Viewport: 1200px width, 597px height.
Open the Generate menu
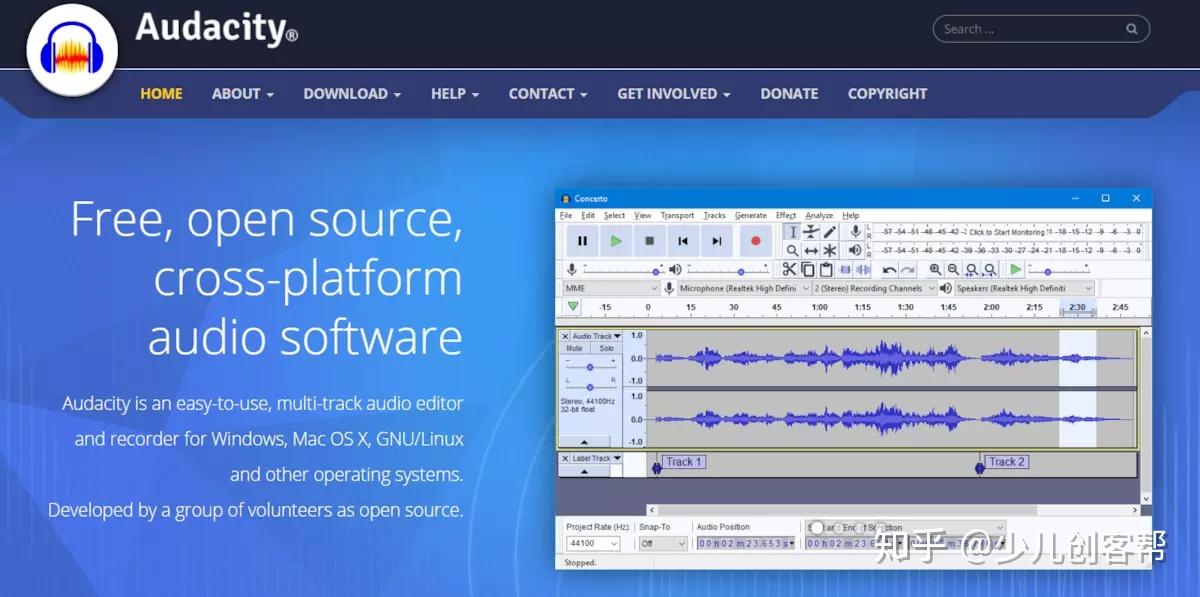pyautogui.click(x=751, y=215)
